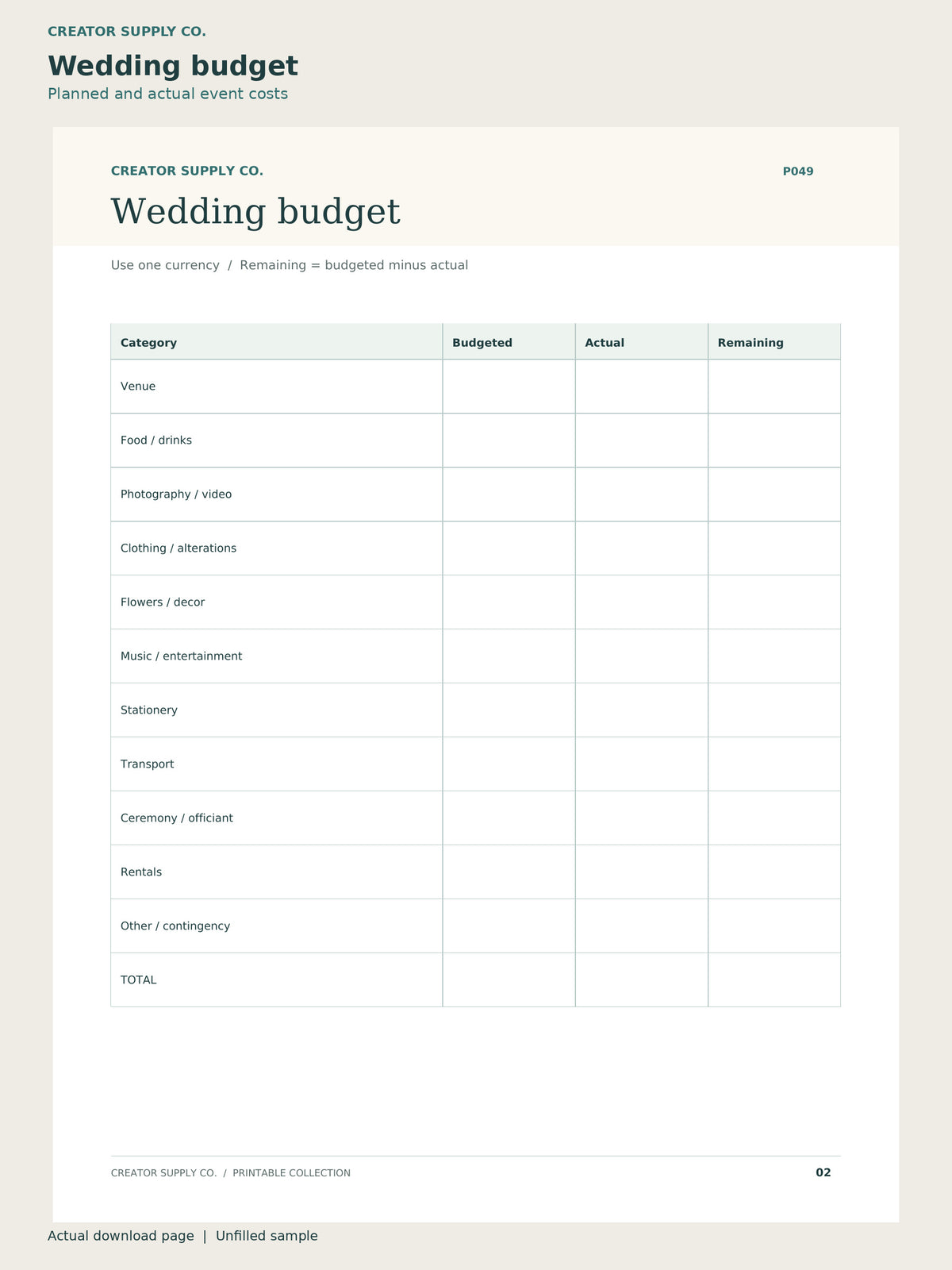Viewport: 952px width, 1270px height.
Task: Click 'CREATOR SUPPLY CO. / PRINTABLE COLLECTION' footer text
Action: coord(231,1173)
